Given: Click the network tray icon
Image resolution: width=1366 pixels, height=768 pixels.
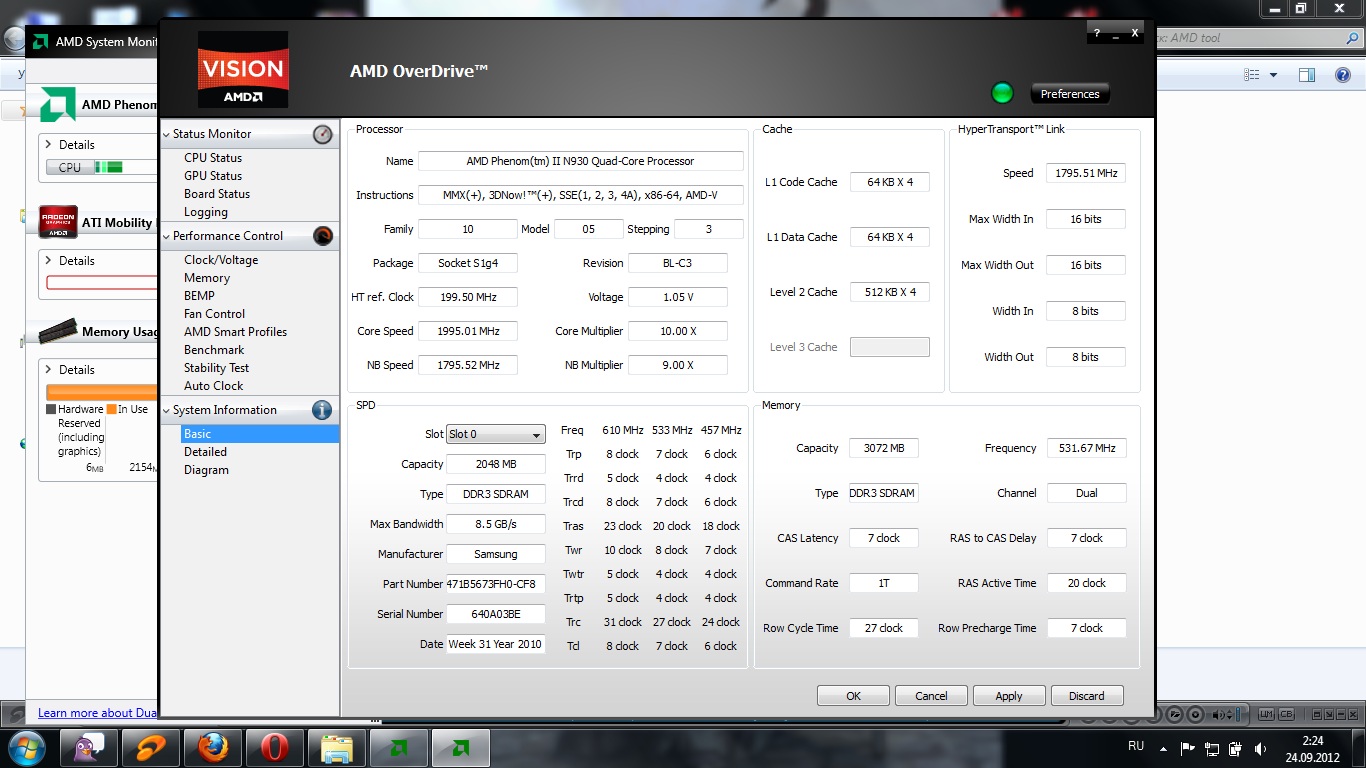Looking at the screenshot, I should pos(1212,748).
